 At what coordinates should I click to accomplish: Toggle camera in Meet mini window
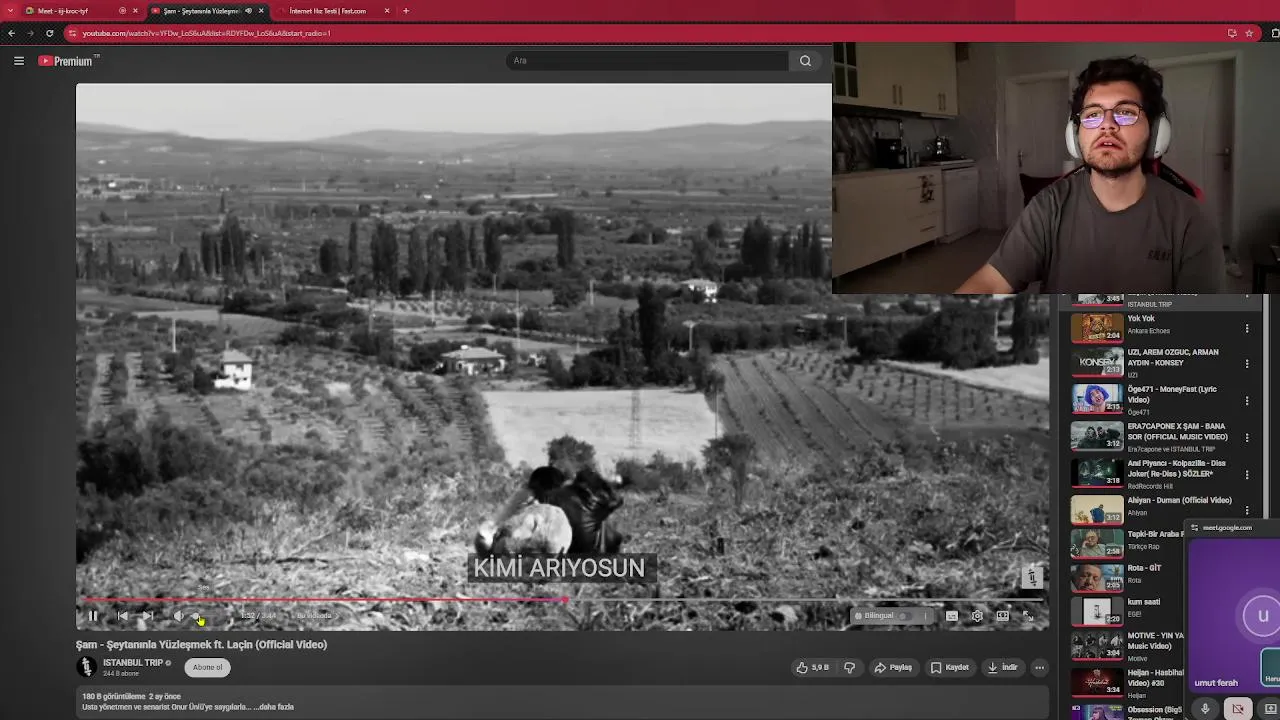point(1238,709)
